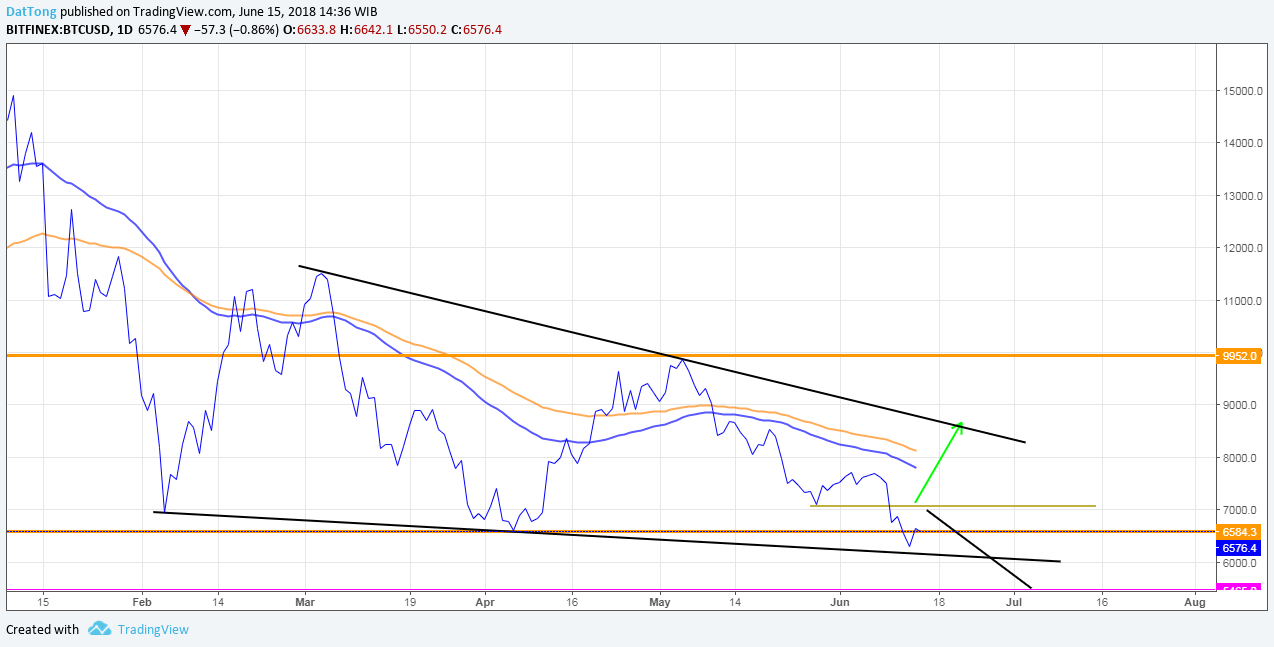Viewport: 1274px width, 647px height.
Task: Click the red down-triangle change indicator
Action: click(185, 30)
